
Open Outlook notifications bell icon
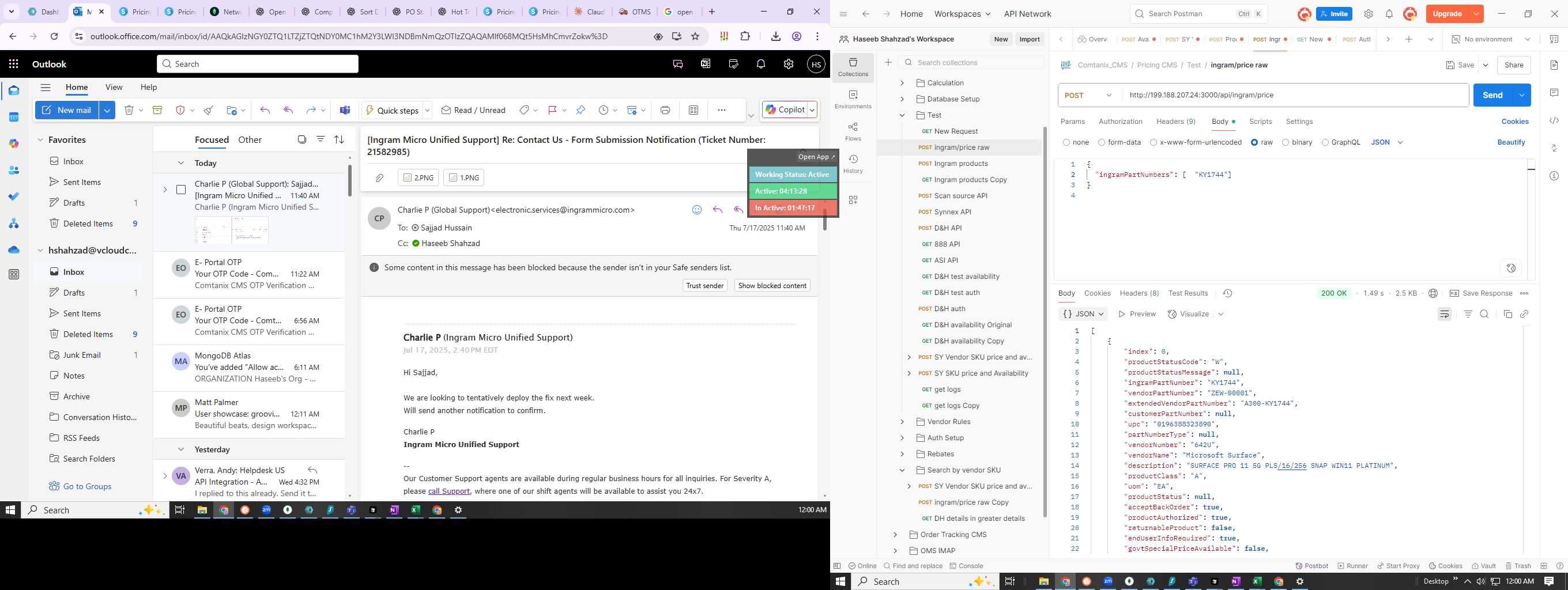(761, 64)
